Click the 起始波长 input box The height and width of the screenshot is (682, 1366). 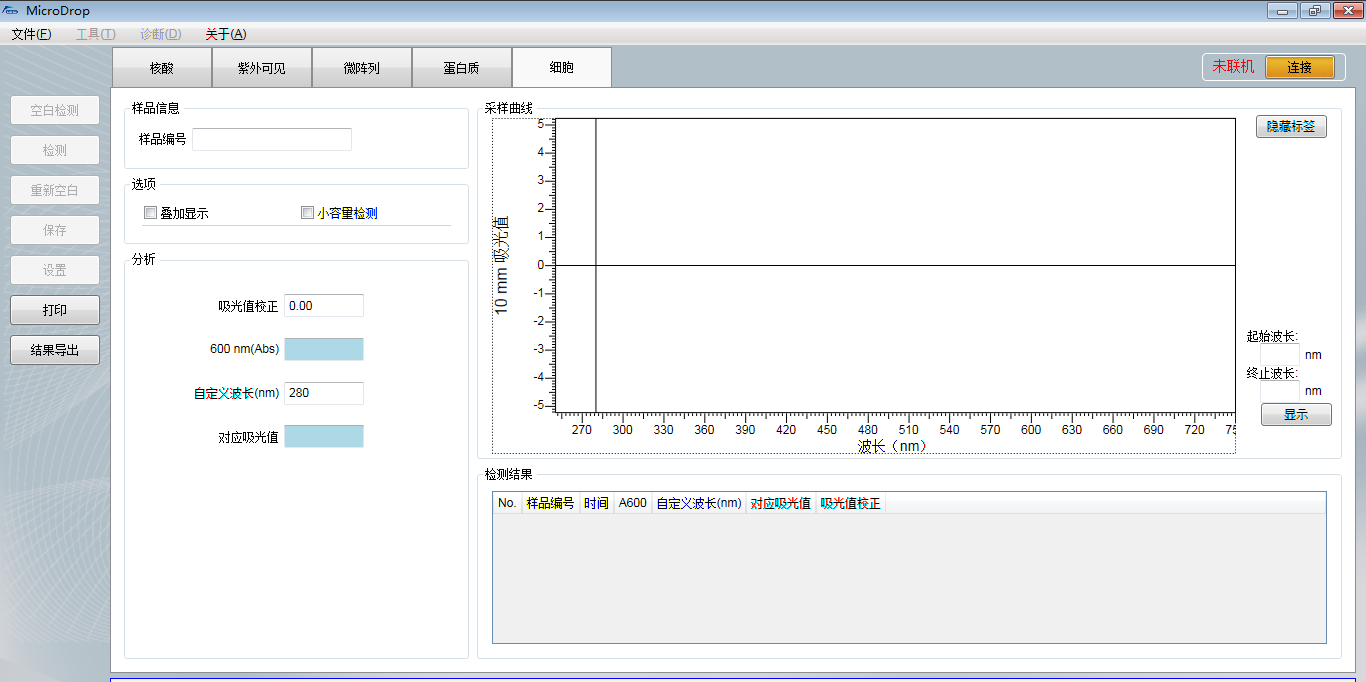click(1280, 354)
